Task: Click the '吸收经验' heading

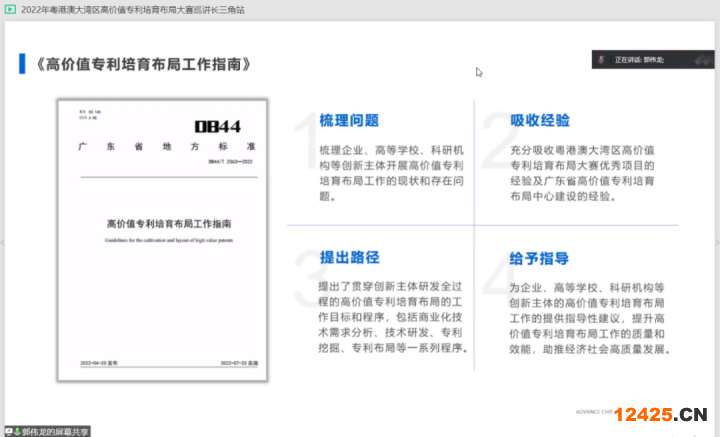Action: [540, 121]
